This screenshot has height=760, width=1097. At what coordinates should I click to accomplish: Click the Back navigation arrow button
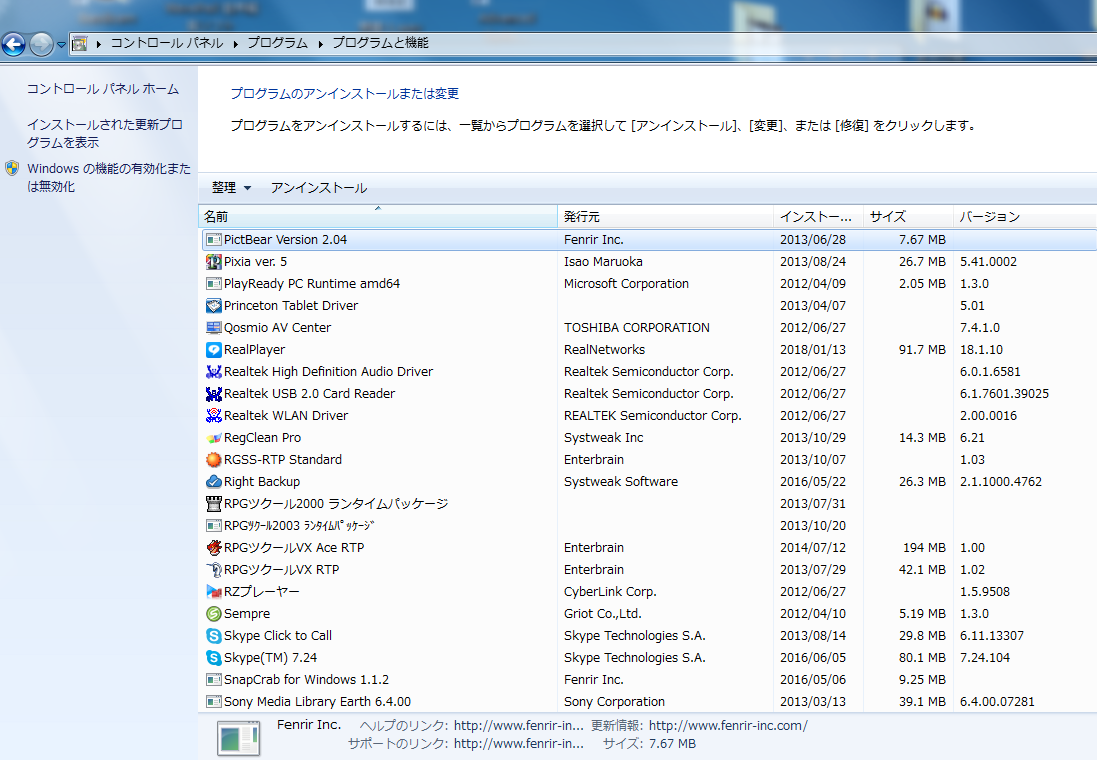(x=14, y=44)
